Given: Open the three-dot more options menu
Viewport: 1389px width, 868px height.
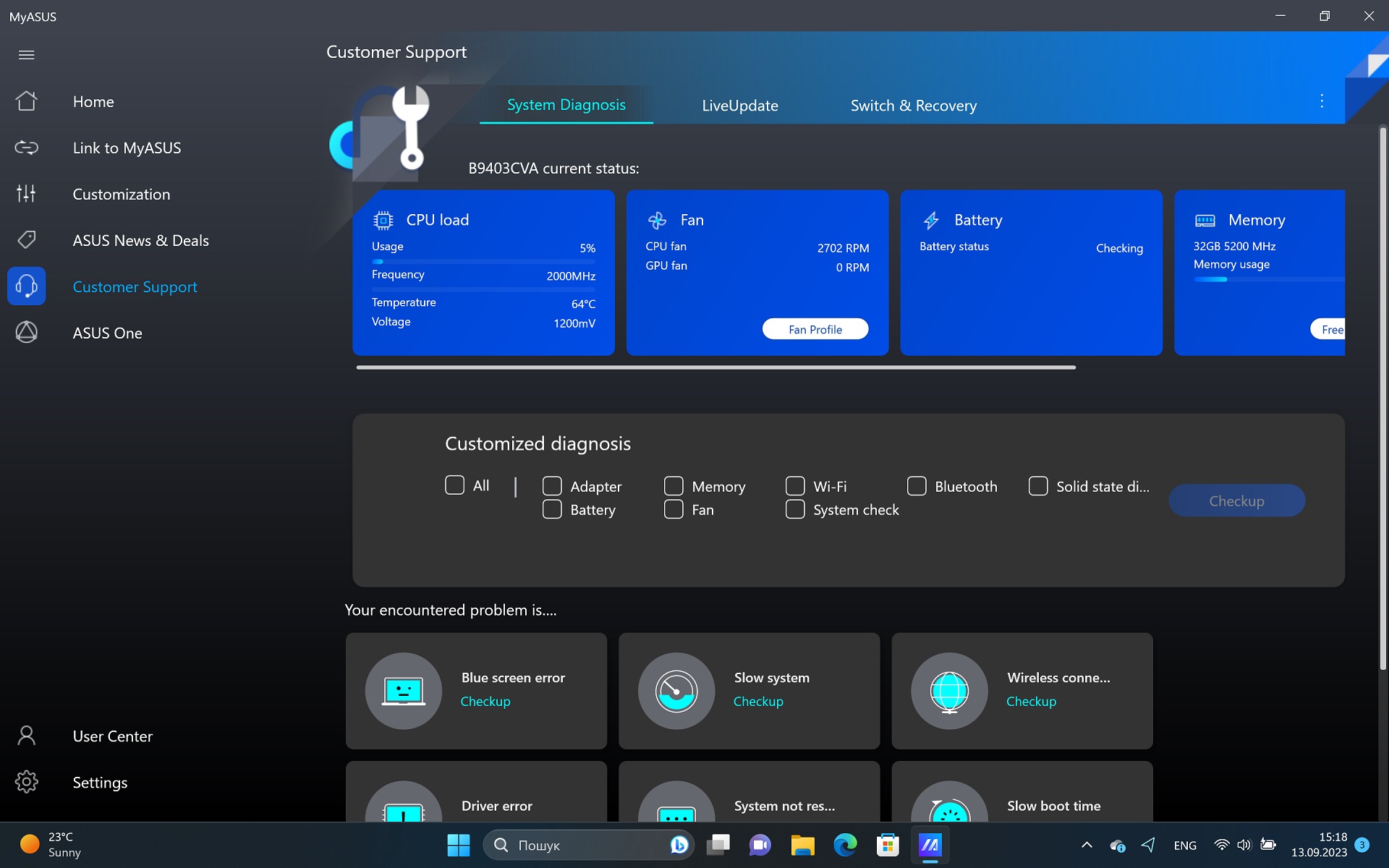Looking at the screenshot, I should (1322, 101).
